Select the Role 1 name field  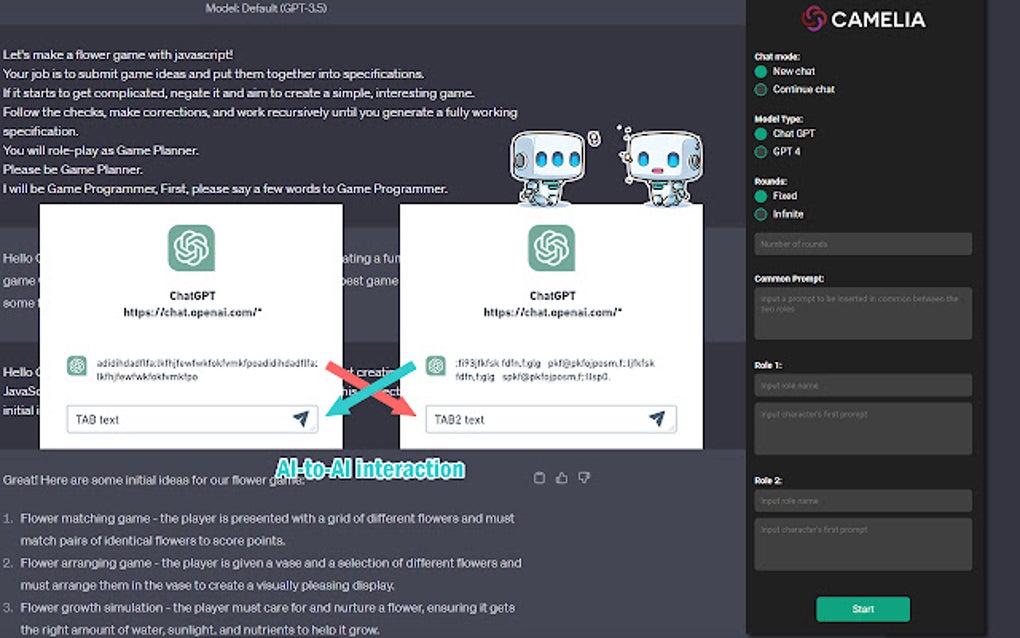[x=862, y=385]
